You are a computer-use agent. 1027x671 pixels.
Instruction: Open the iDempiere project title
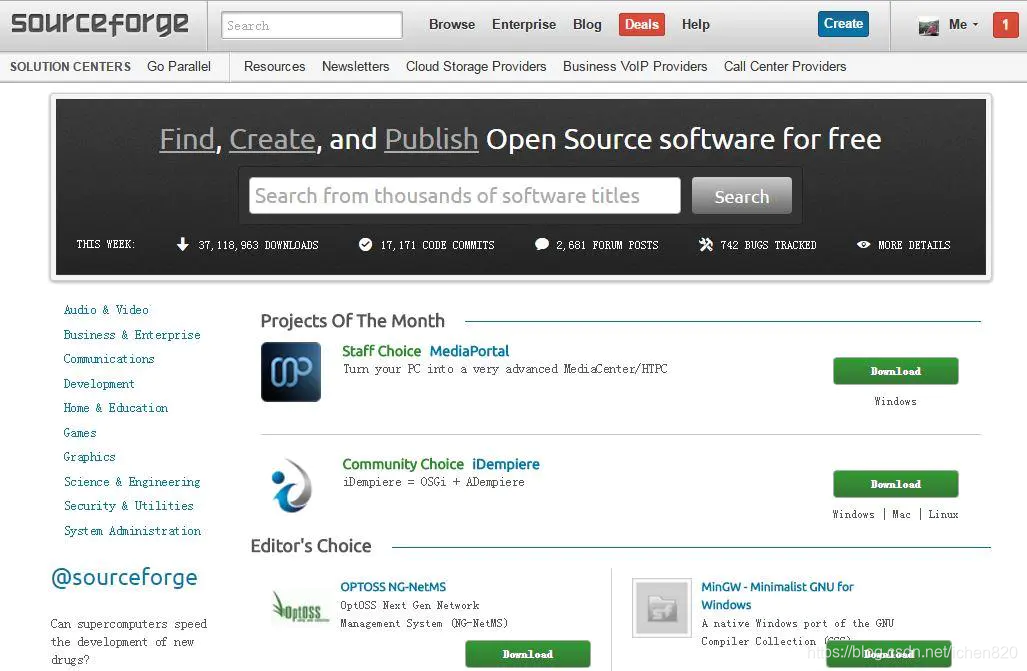point(506,465)
